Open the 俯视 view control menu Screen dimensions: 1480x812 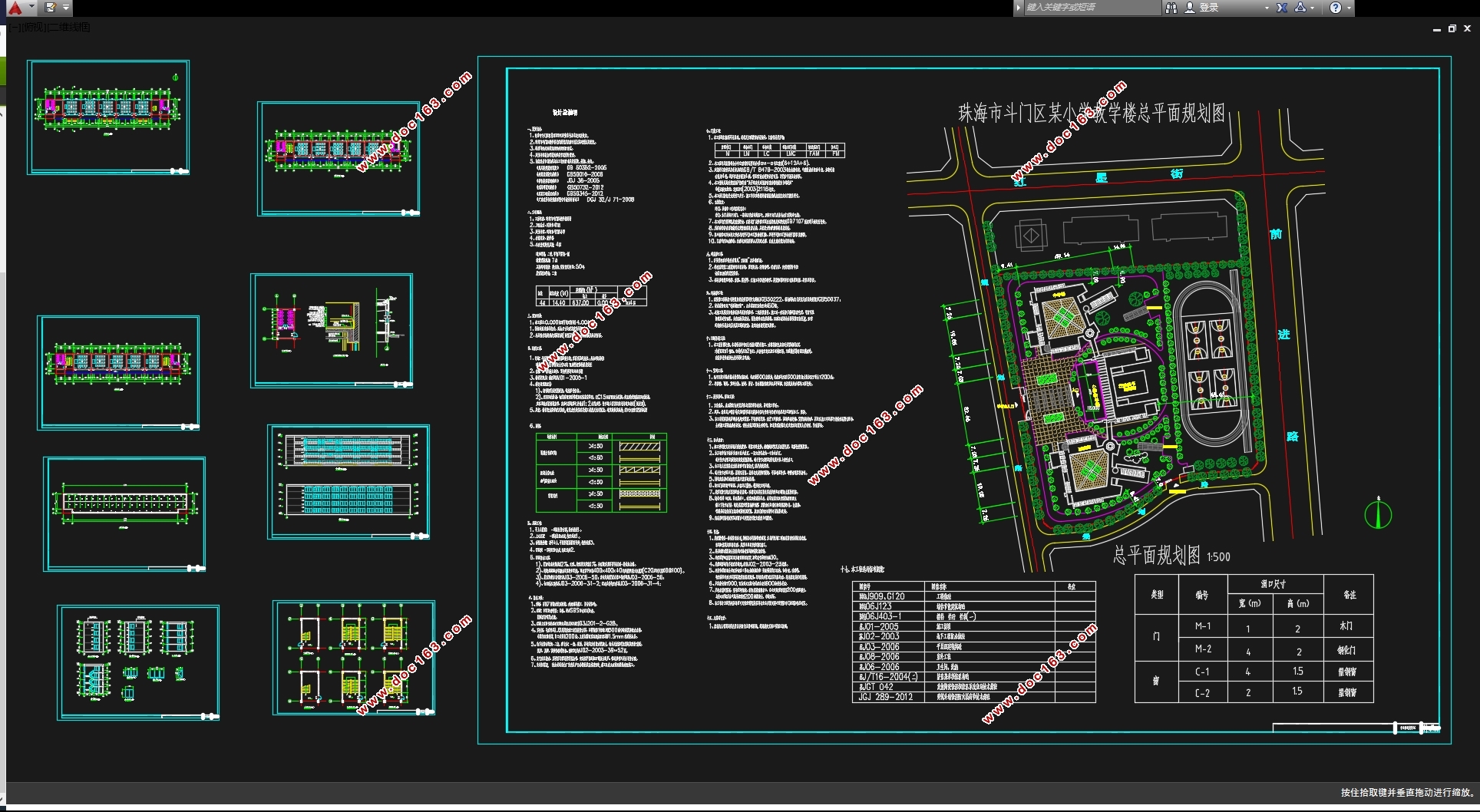coord(35,28)
